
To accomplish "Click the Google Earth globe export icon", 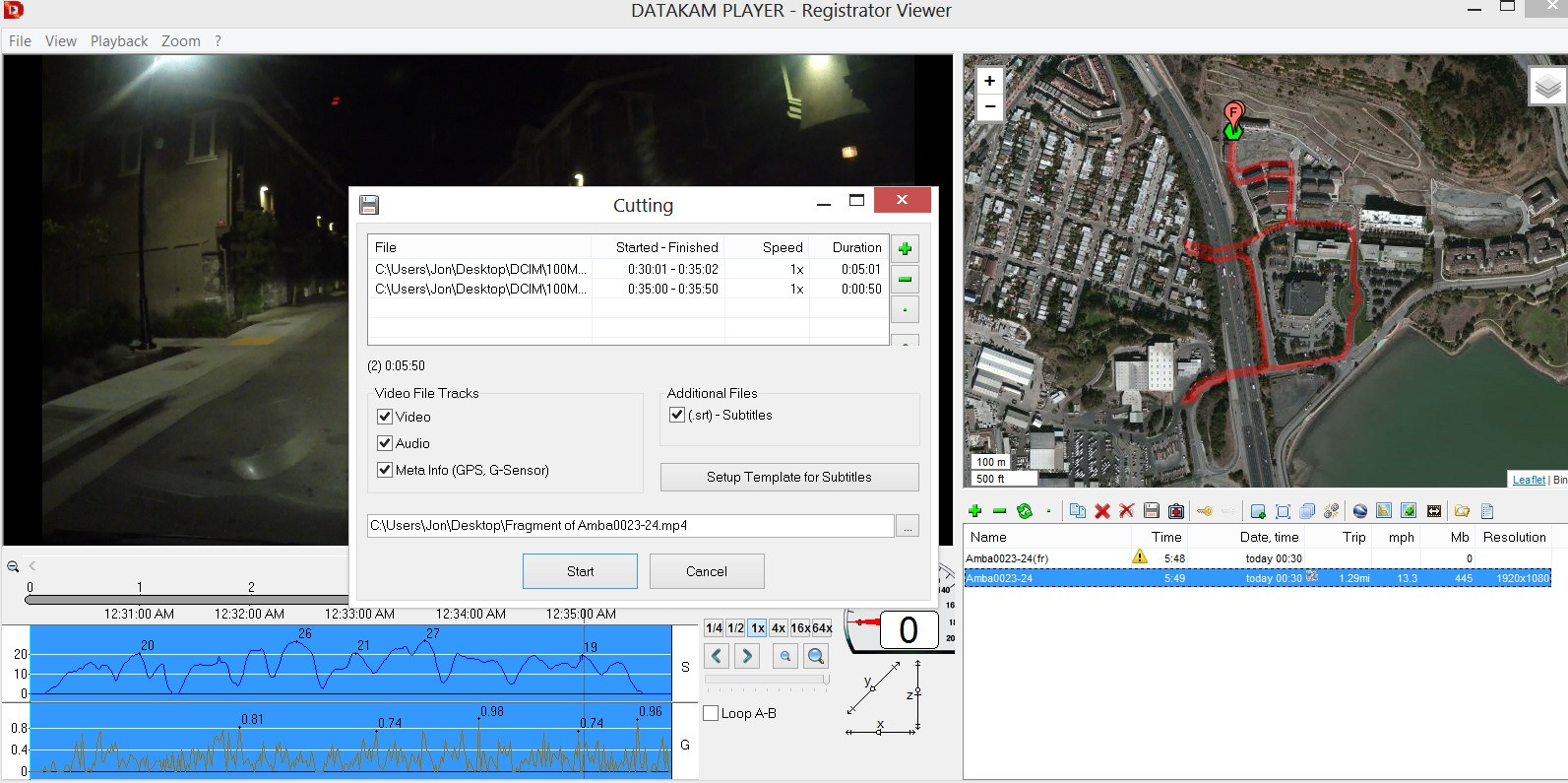I will pyautogui.click(x=1359, y=511).
